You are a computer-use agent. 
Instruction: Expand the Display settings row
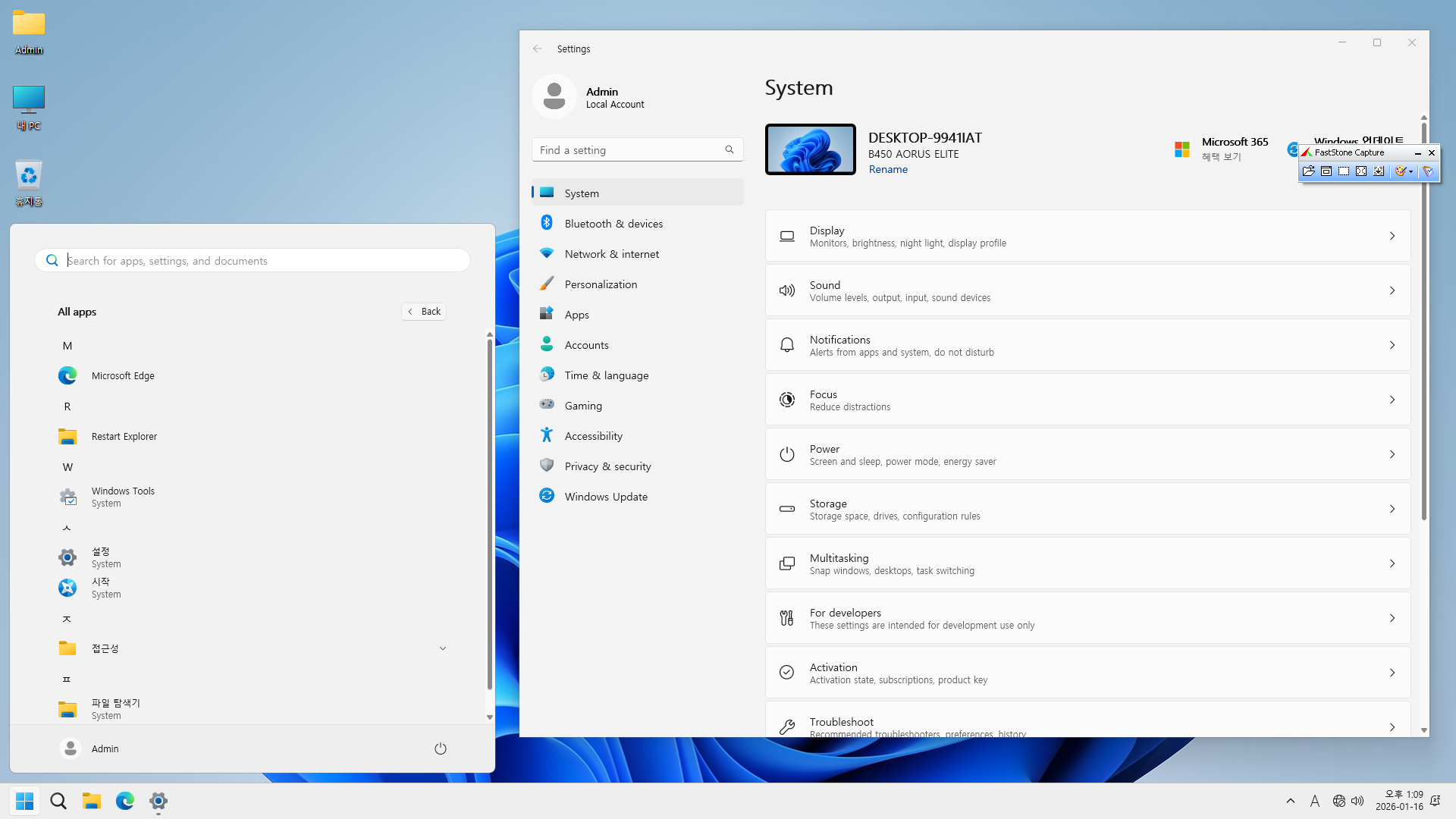pyautogui.click(x=1087, y=236)
